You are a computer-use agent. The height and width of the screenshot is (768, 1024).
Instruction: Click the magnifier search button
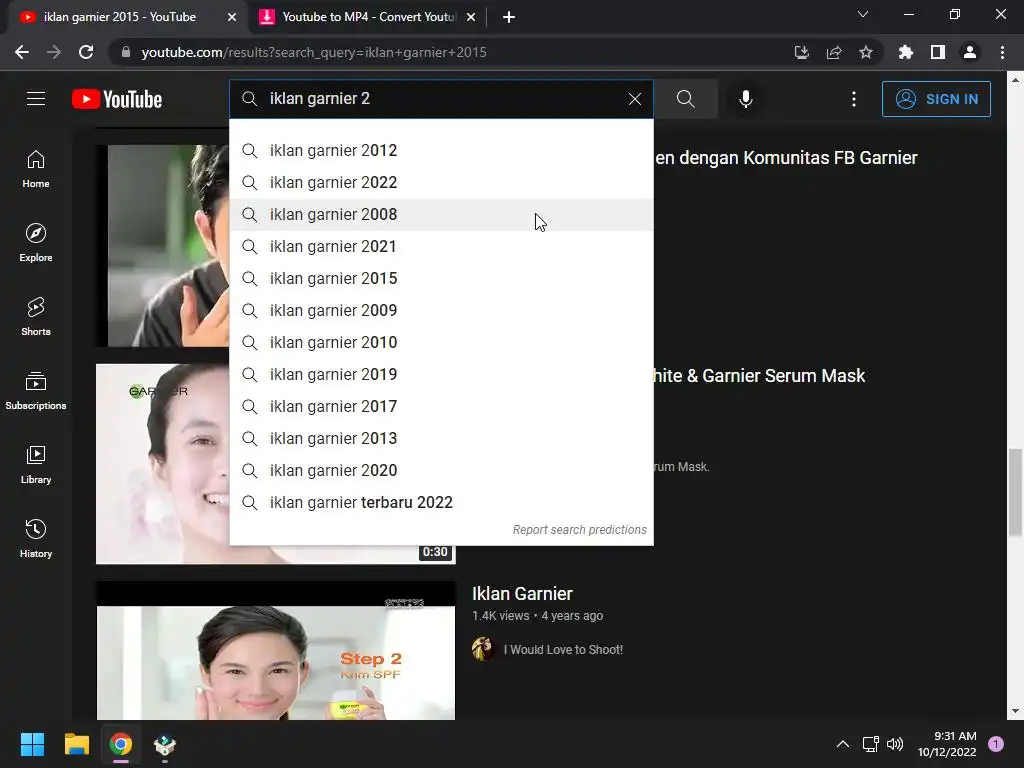coord(685,99)
